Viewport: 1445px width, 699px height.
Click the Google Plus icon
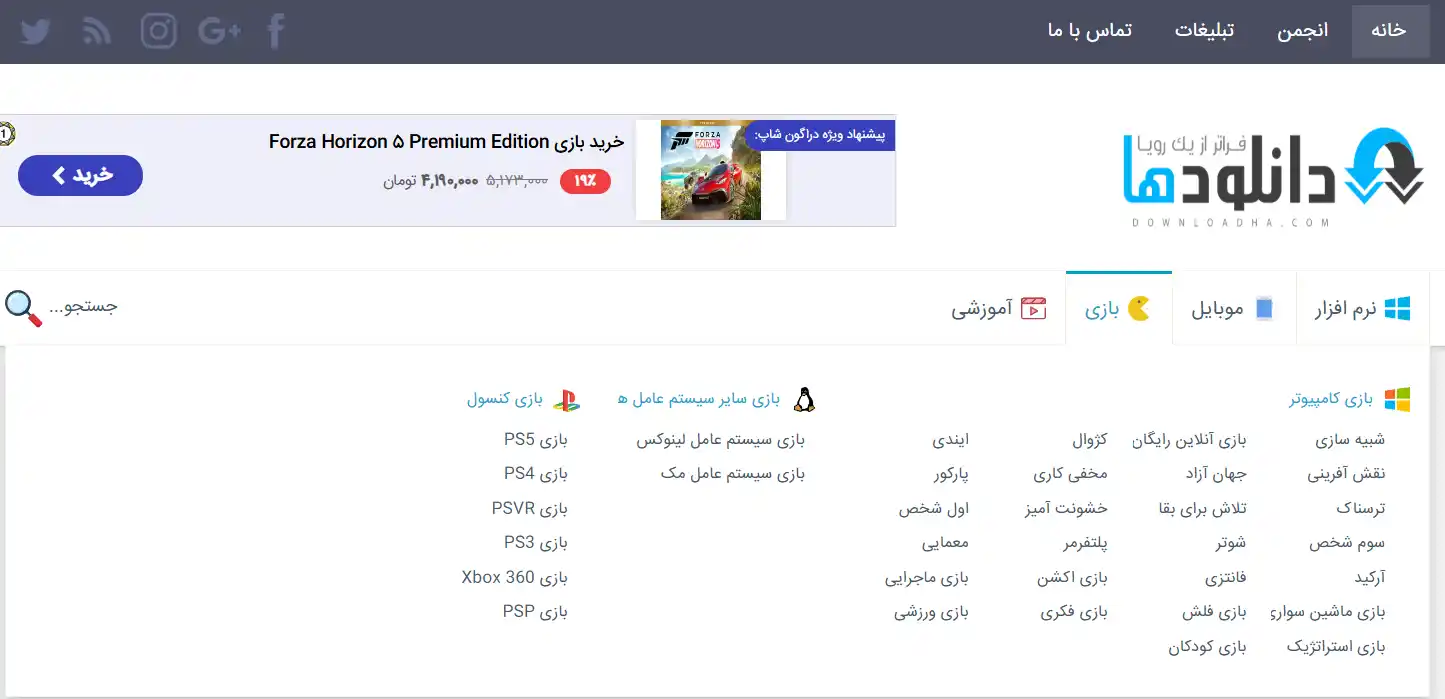(219, 31)
